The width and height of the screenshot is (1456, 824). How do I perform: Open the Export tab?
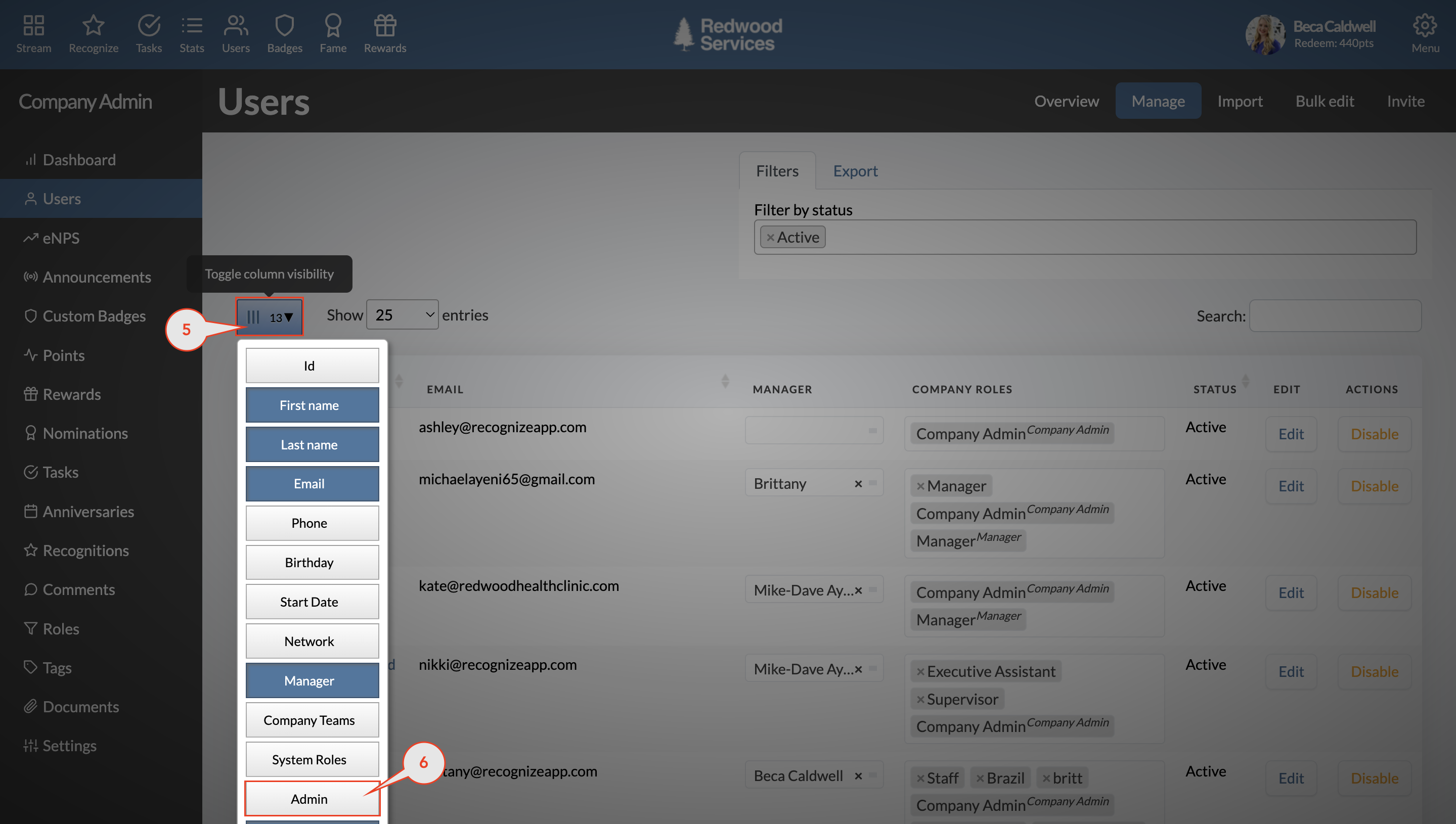855,170
